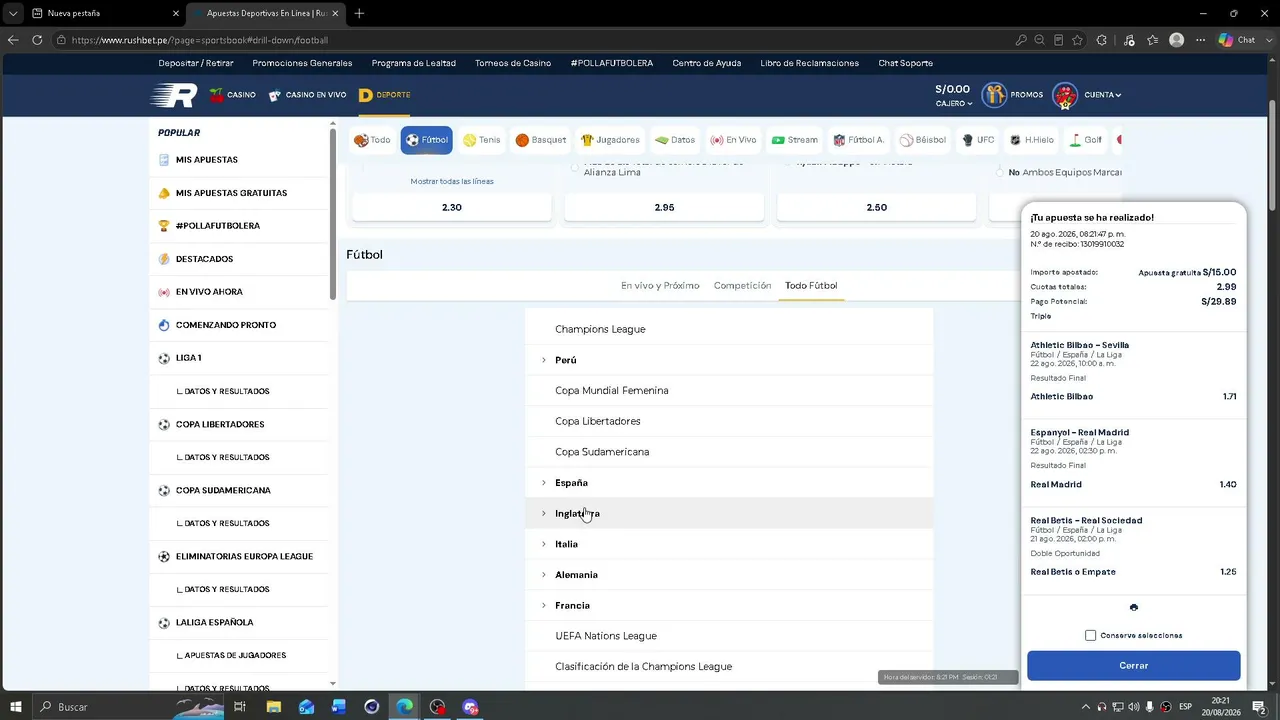1280x720 pixels.
Task: Select the Golf sport filter
Action: [x=1086, y=140]
